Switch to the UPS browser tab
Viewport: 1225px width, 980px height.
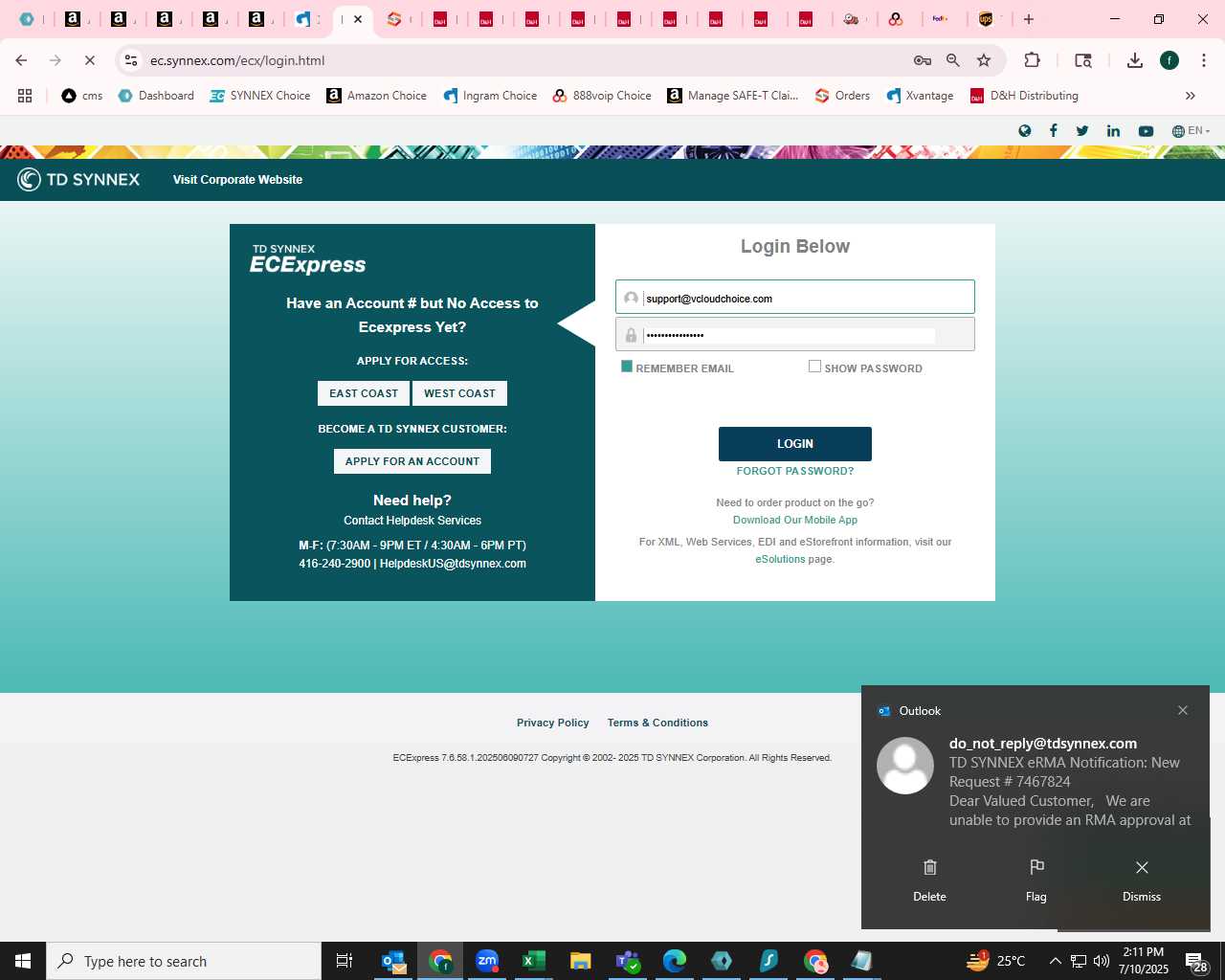coord(988,19)
